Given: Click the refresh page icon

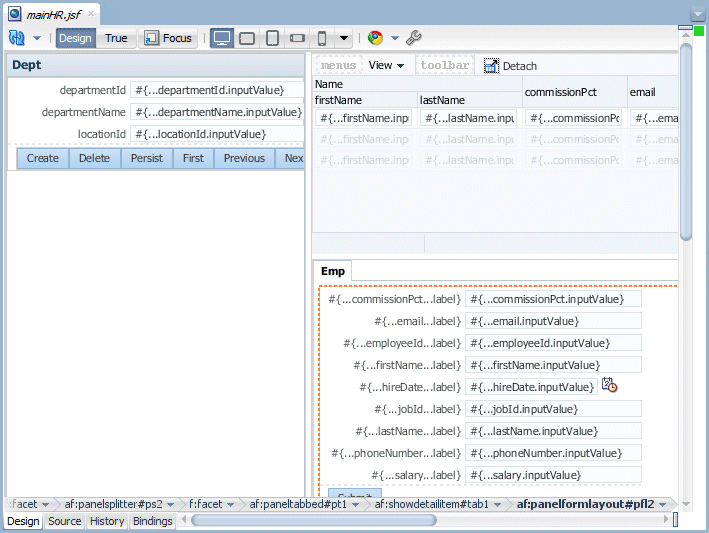Looking at the screenshot, I should (x=17, y=38).
